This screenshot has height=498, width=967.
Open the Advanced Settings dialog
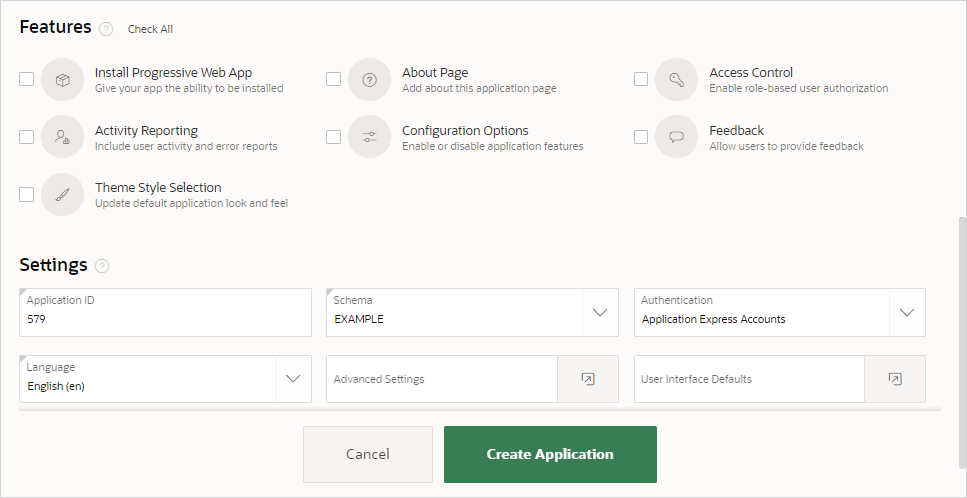[588, 379]
